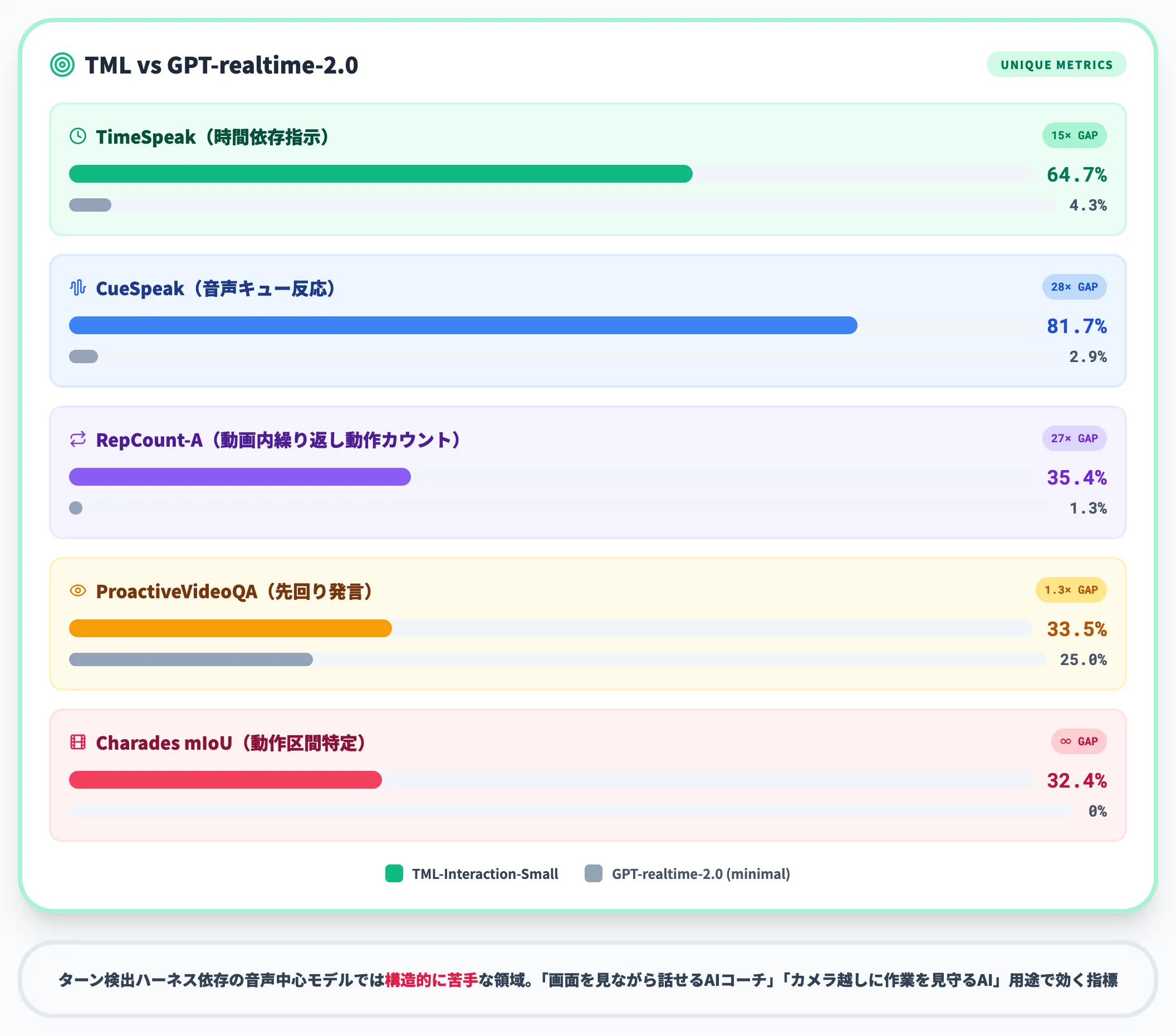1176x1036 pixels.
Task: Click the gray GPT-realtime-2.0 legend swatch
Action: (594, 873)
